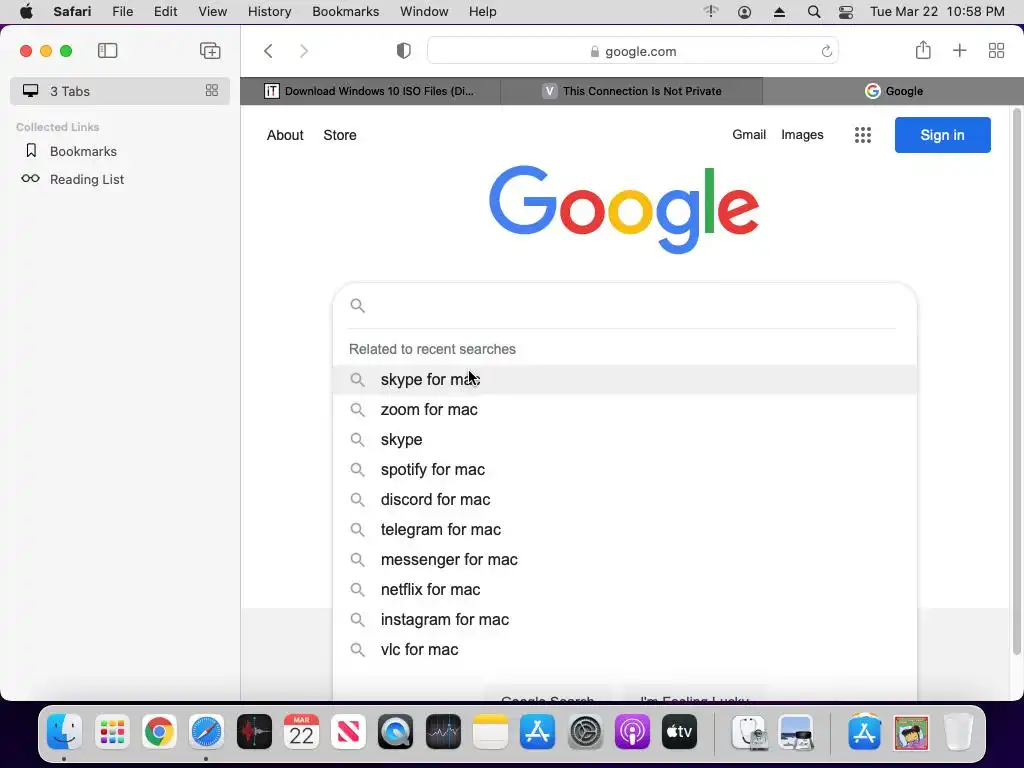Select suggestion 'discord for mac'
The width and height of the screenshot is (1024, 768).
tap(625, 500)
